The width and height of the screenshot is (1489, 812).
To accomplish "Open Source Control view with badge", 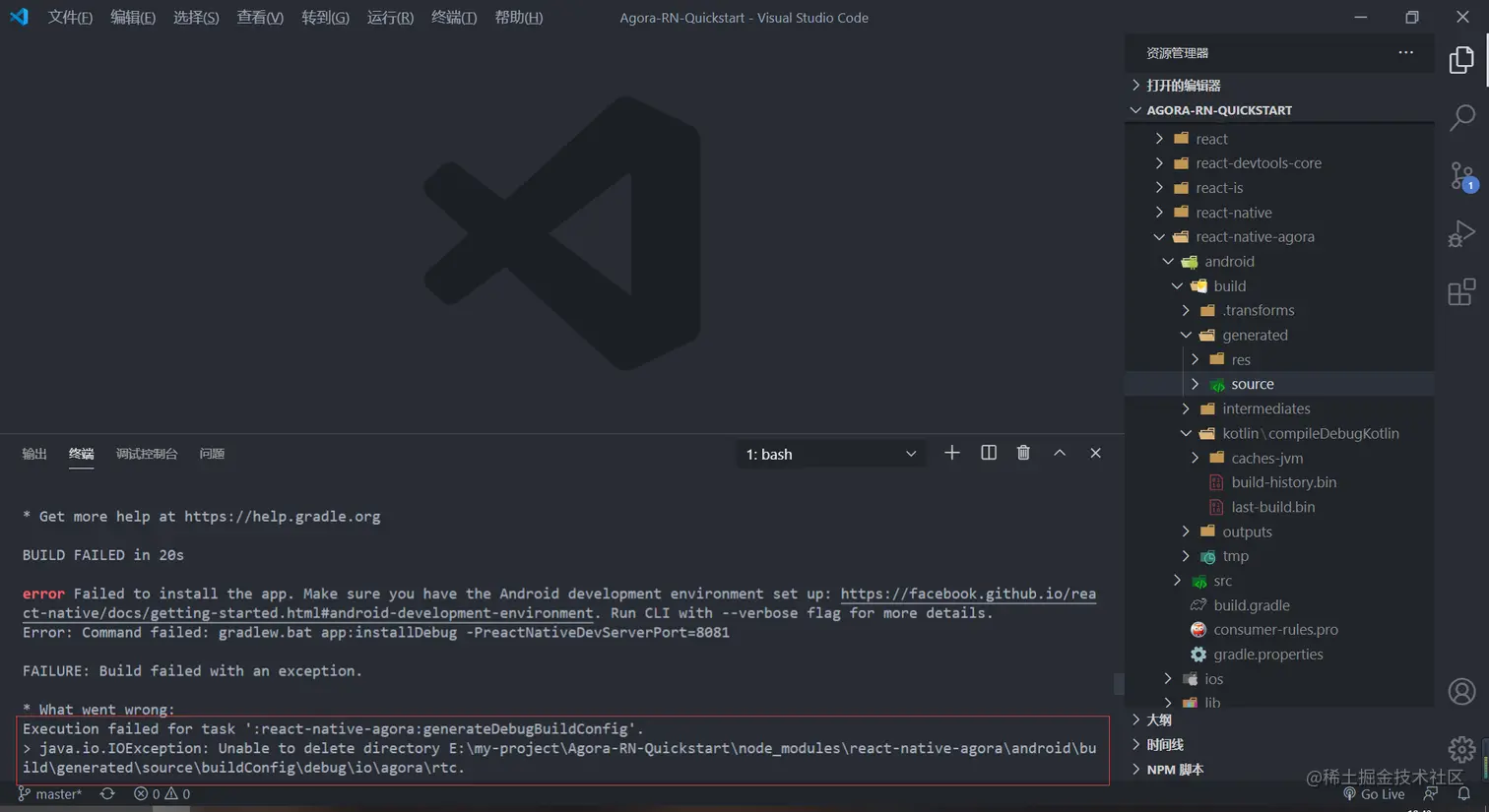I will click(1461, 176).
